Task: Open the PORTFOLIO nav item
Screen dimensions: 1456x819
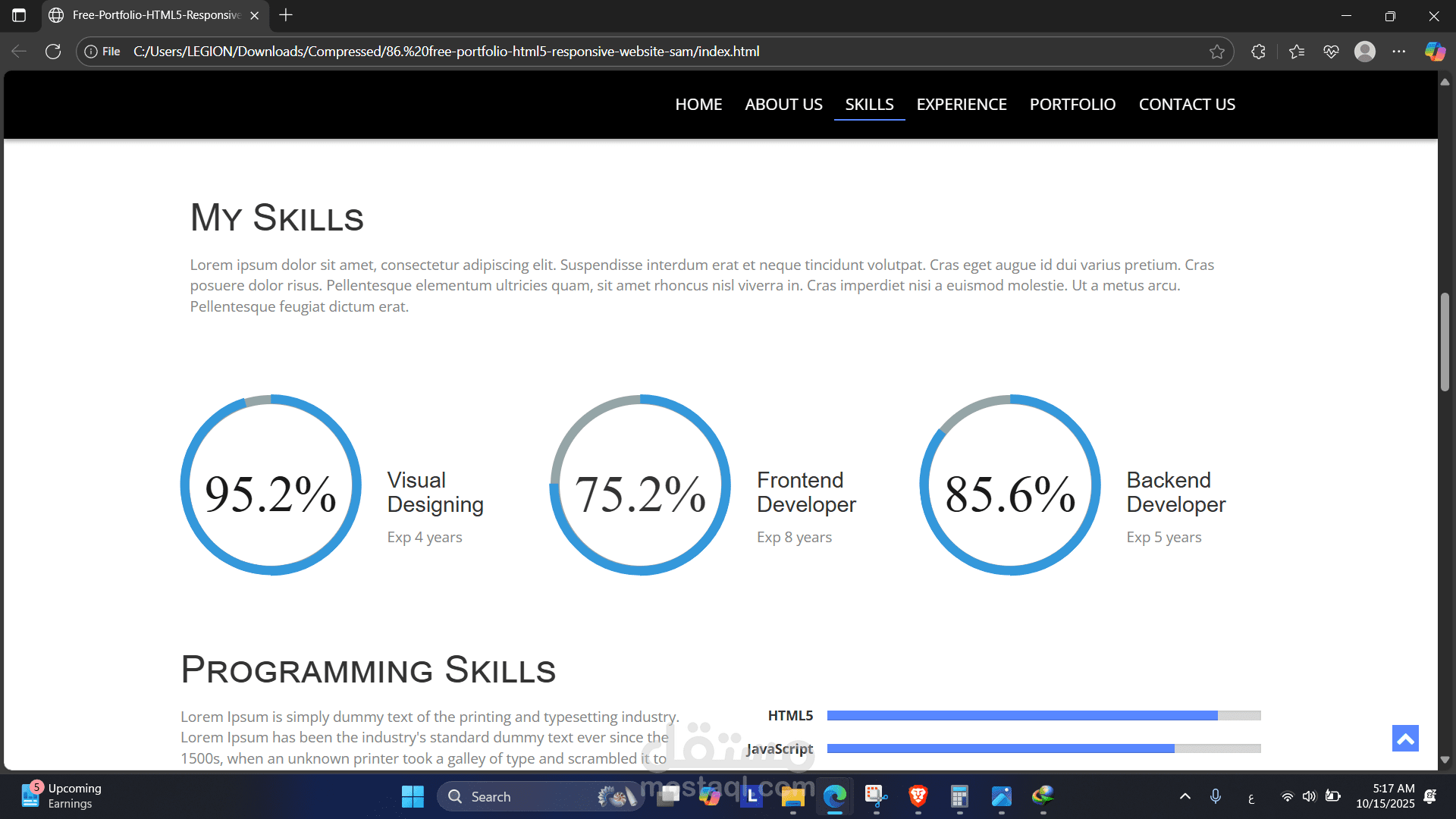Action: point(1072,105)
